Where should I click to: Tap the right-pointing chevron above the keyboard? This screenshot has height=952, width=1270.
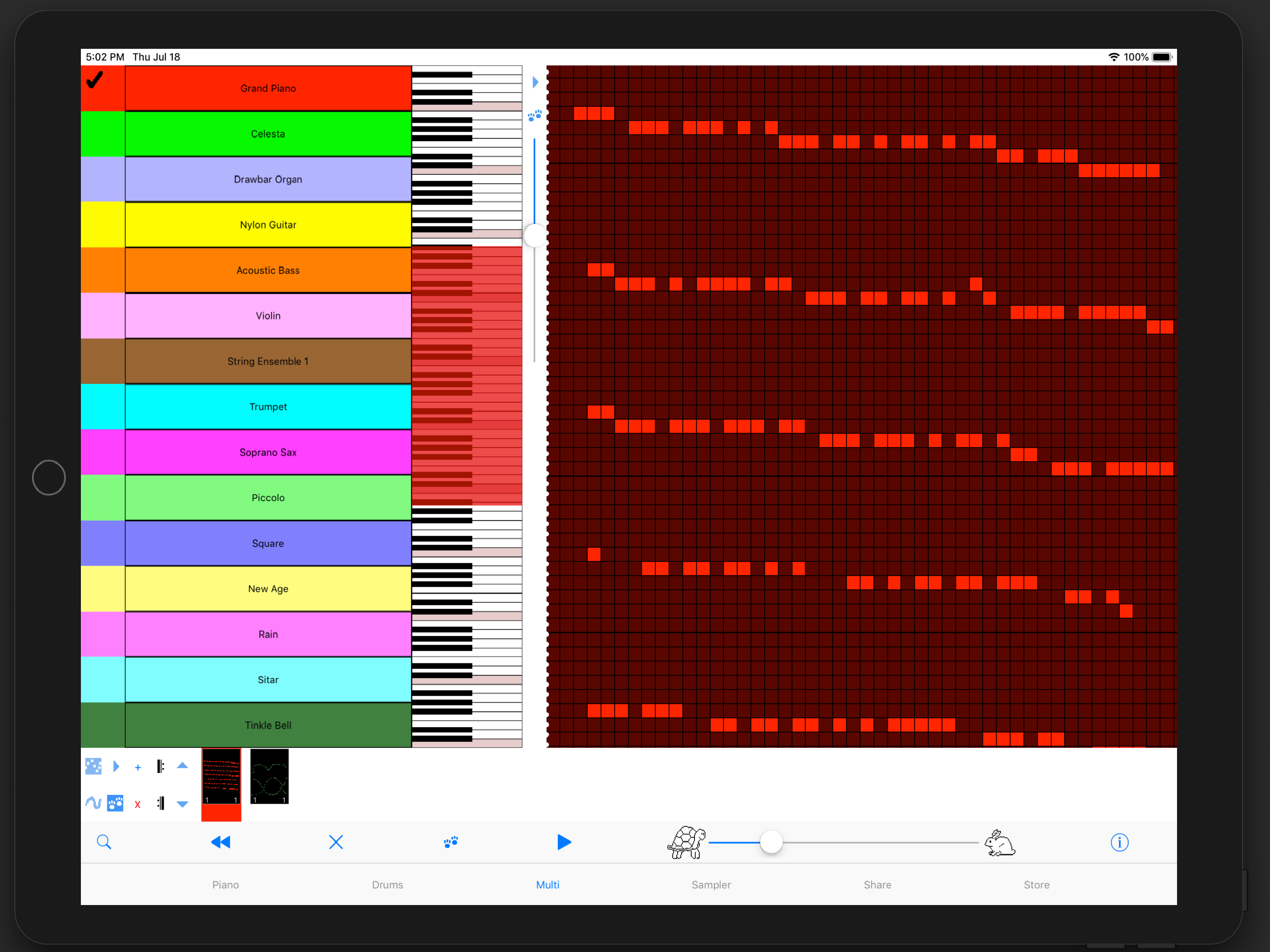point(535,81)
